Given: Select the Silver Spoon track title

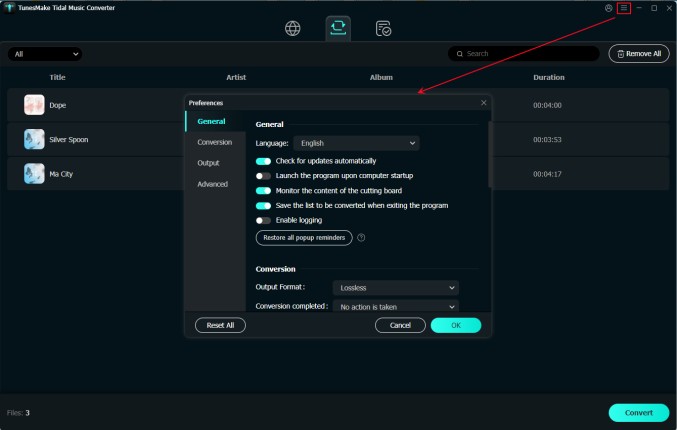Looking at the screenshot, I should pos(69,139).
